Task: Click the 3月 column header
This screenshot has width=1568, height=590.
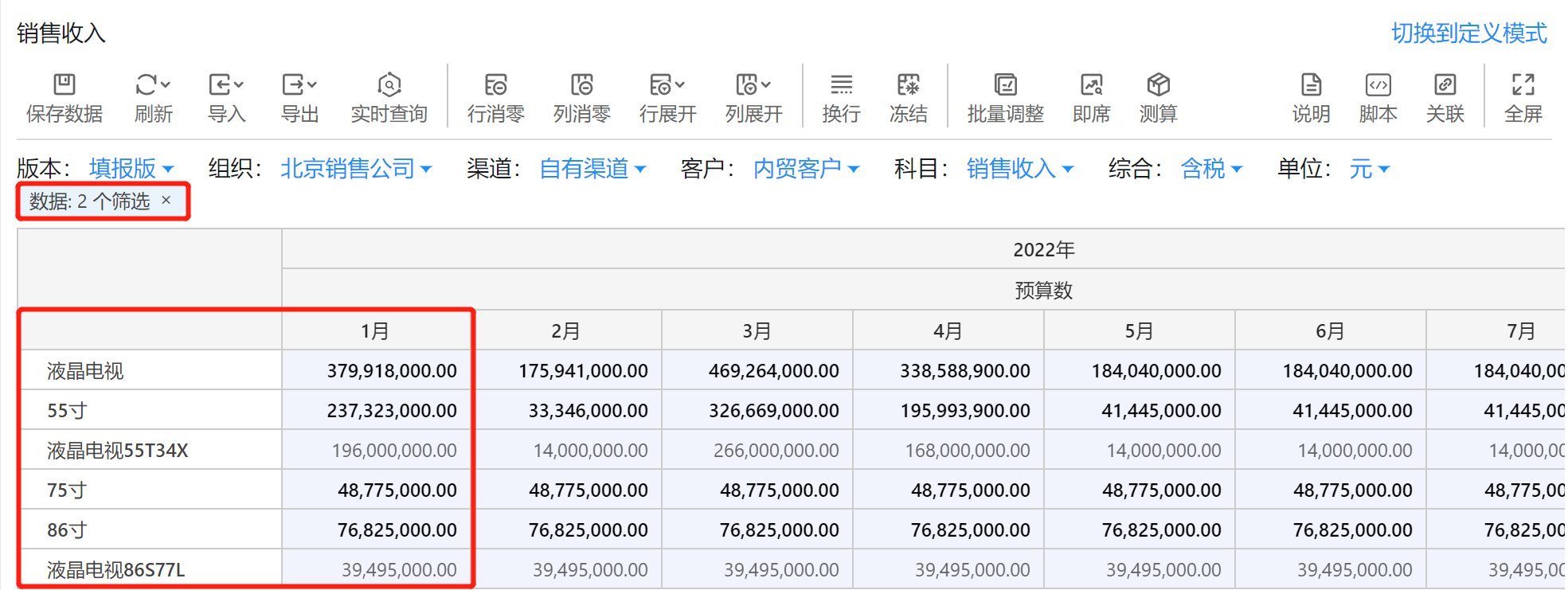Action: pyautogui.click(x=757, y=331)
